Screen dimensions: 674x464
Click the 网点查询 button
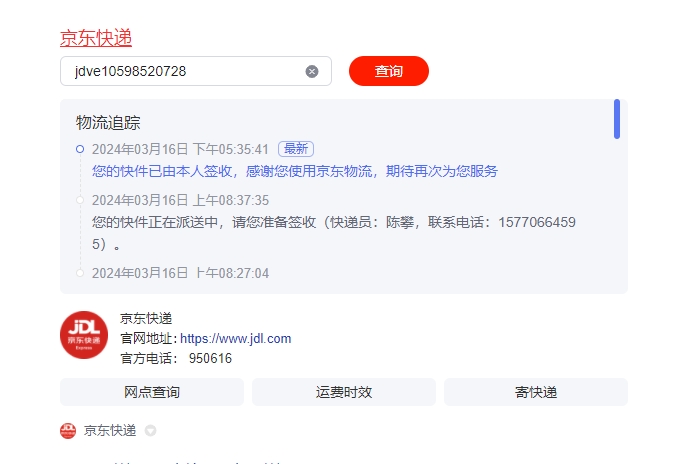coord(152,392)
